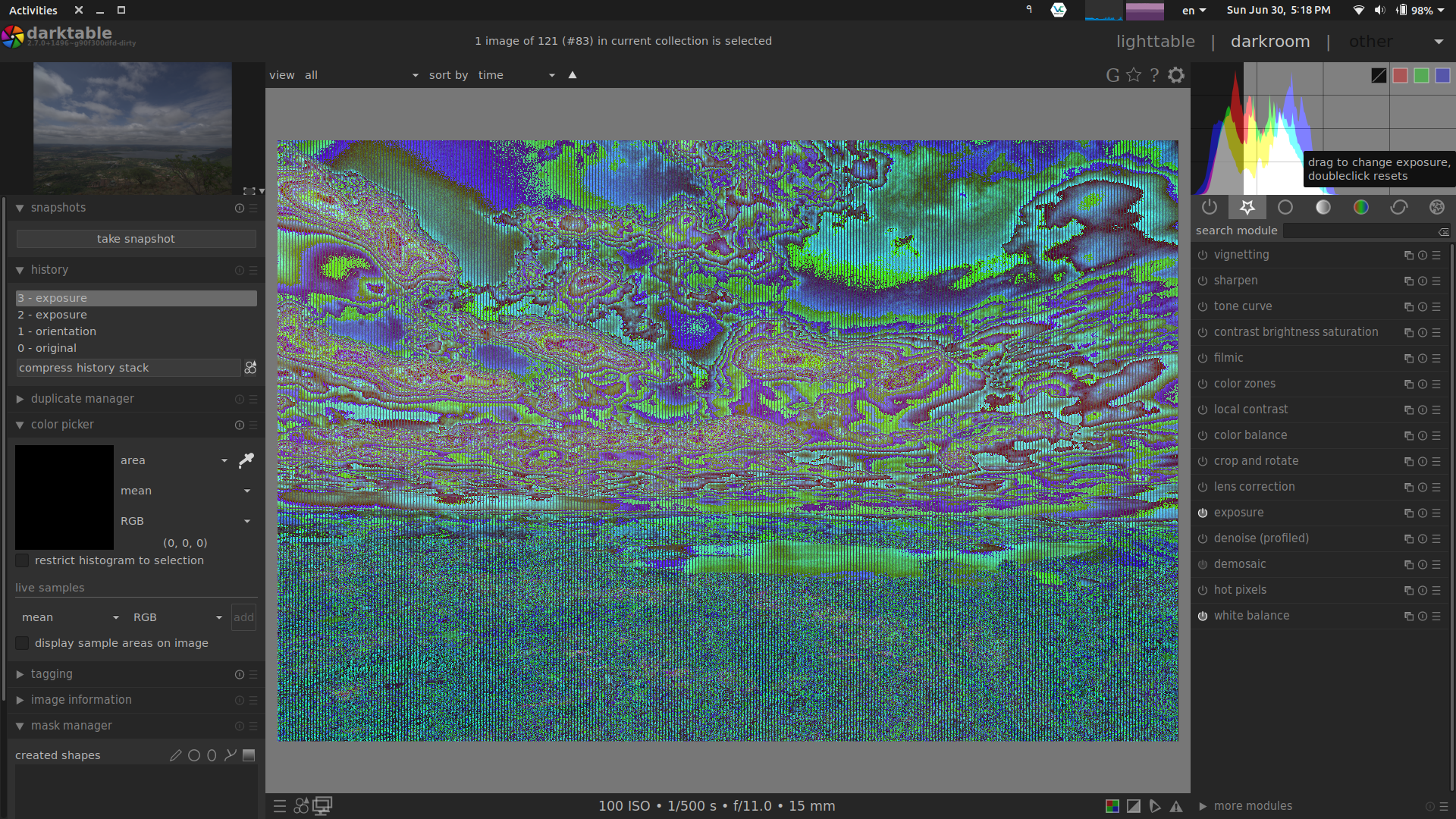Click compress history stack button
Image resolution: width=1456 pixels, height=819 pixels.
click(x=128, y=368)
